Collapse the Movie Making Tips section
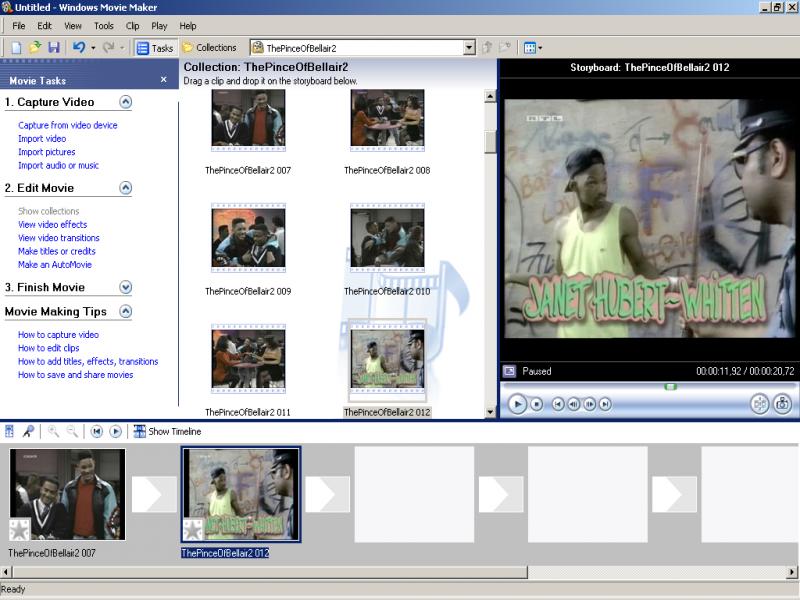Image resolution: width=800 pixels, height=600 pixels. (x=126, y=311)
